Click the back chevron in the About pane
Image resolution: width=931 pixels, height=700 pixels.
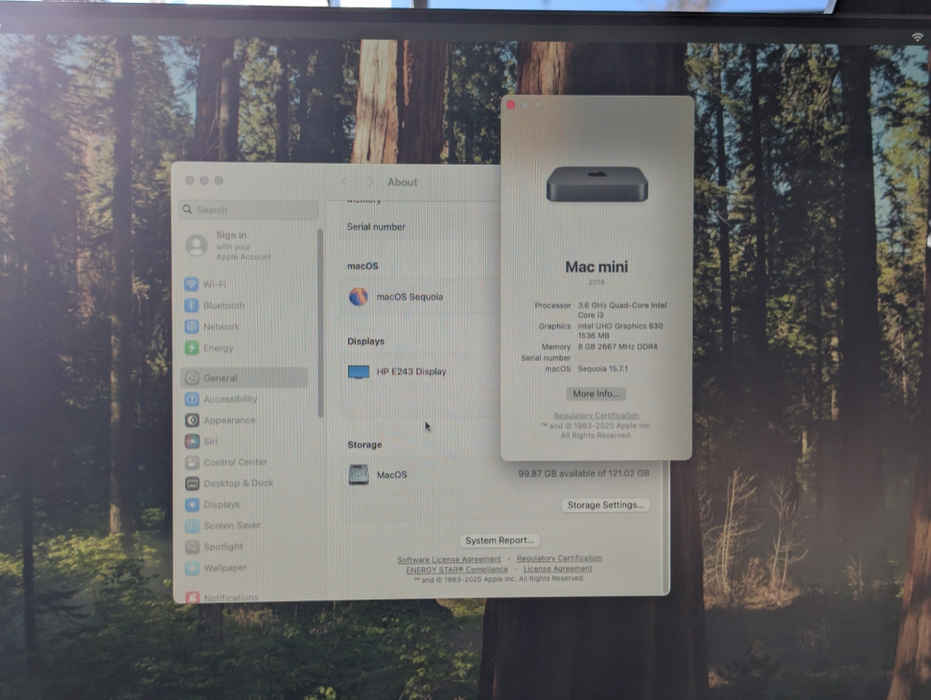tap(345, 181)
